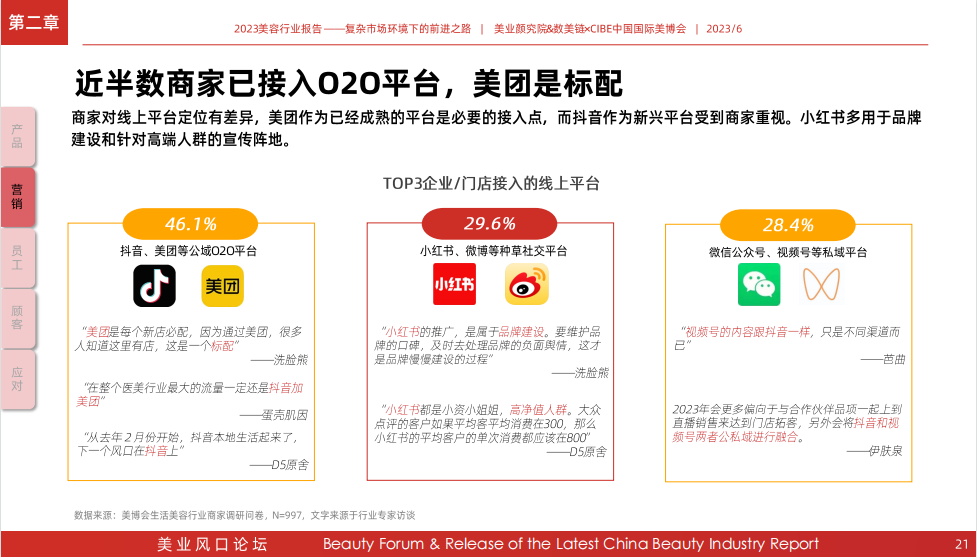Click the quote 小红书的推广，是属于品牌建设
Screen dimensions: 977x557
click(x=487, y=345)
